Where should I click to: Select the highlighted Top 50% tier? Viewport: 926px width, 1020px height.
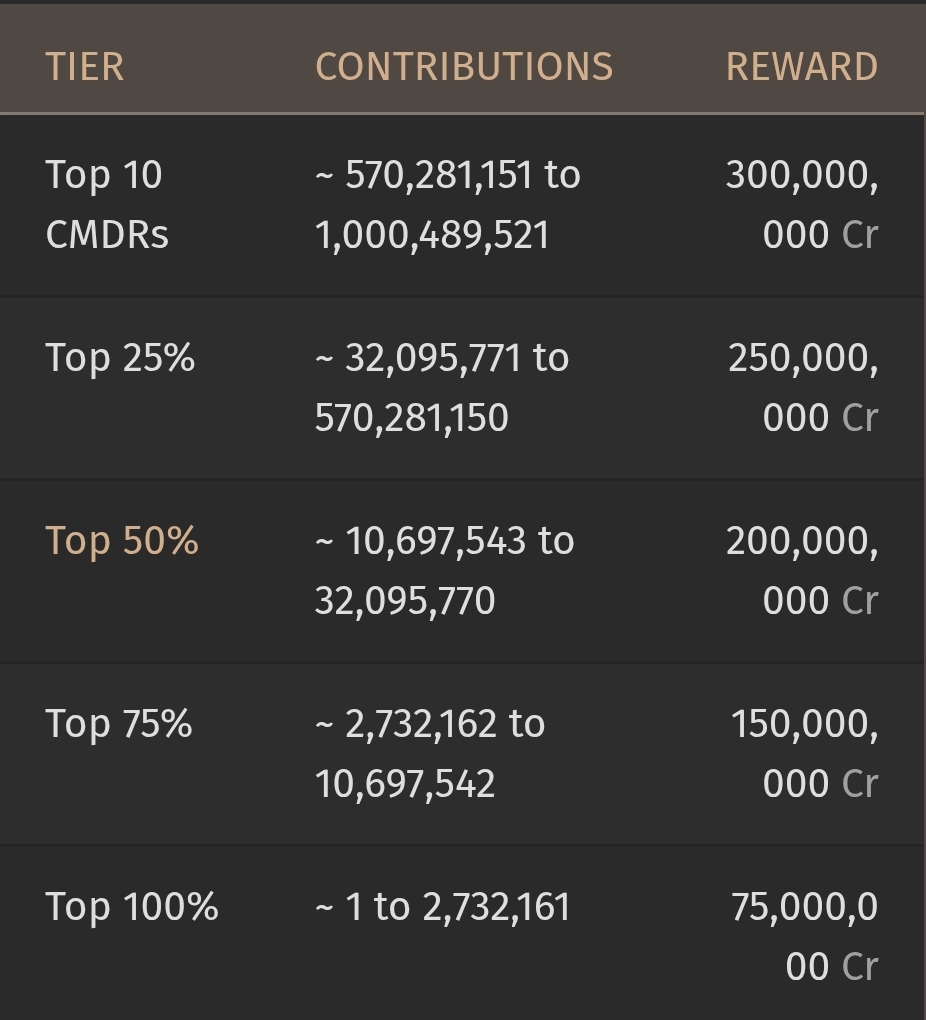122,541
